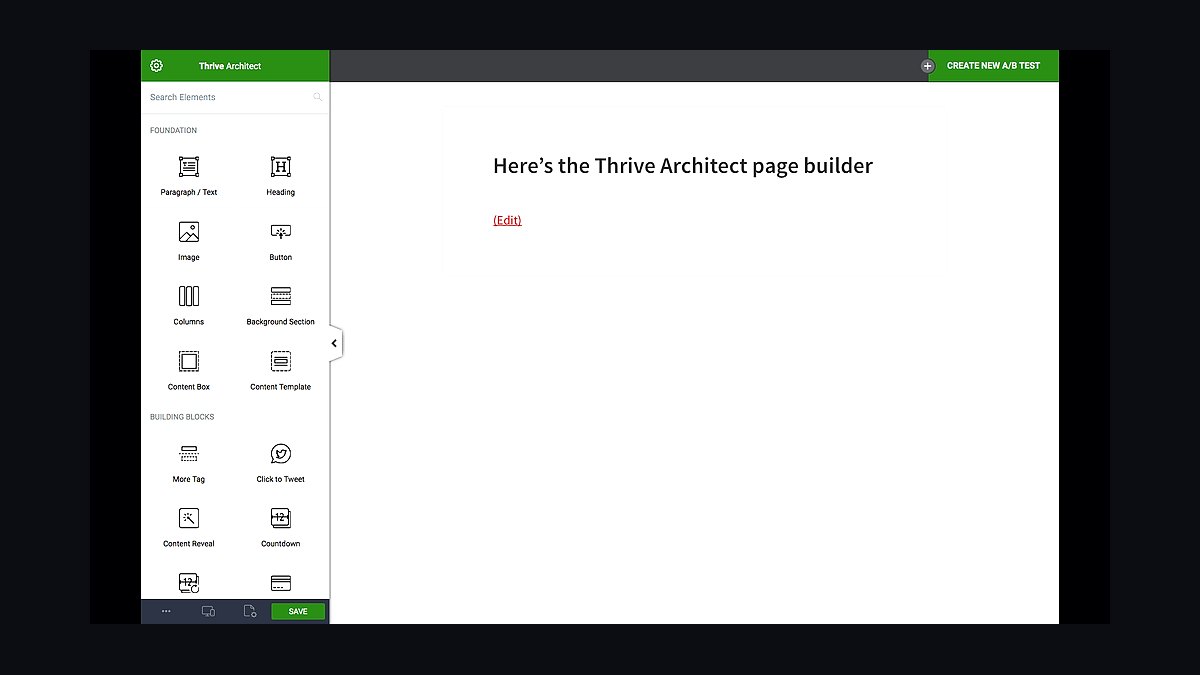The width and height of the screenshot is (1200, 675).
Task: Click the FOUNDATION section label
Action: [173, 131]
